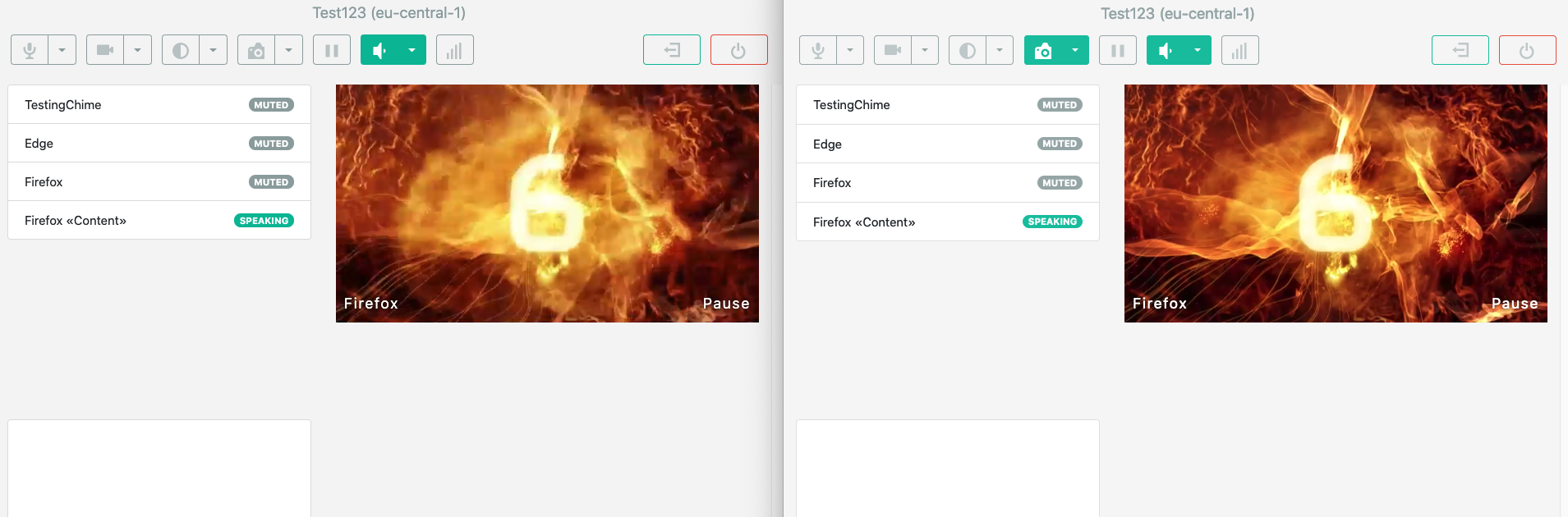This screenshot has width=1568, height=517.
Task: Select Firefox «Content» row in left window
Action: [159, 221]
